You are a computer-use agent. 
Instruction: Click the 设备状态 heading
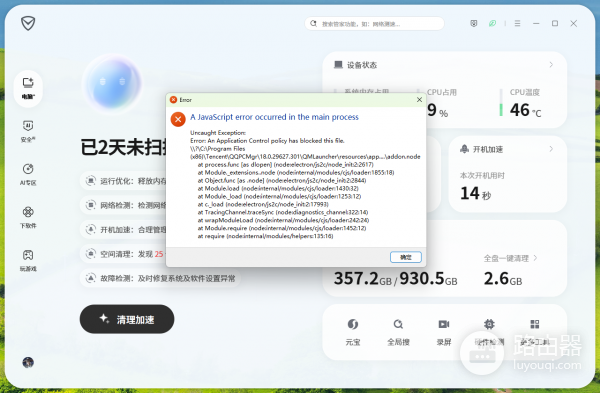tap(362, 65)
